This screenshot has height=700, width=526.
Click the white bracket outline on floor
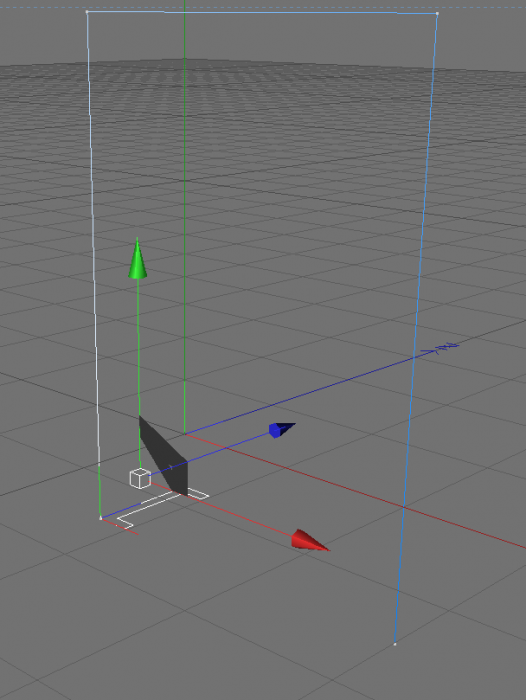click(x=162, y=508)
